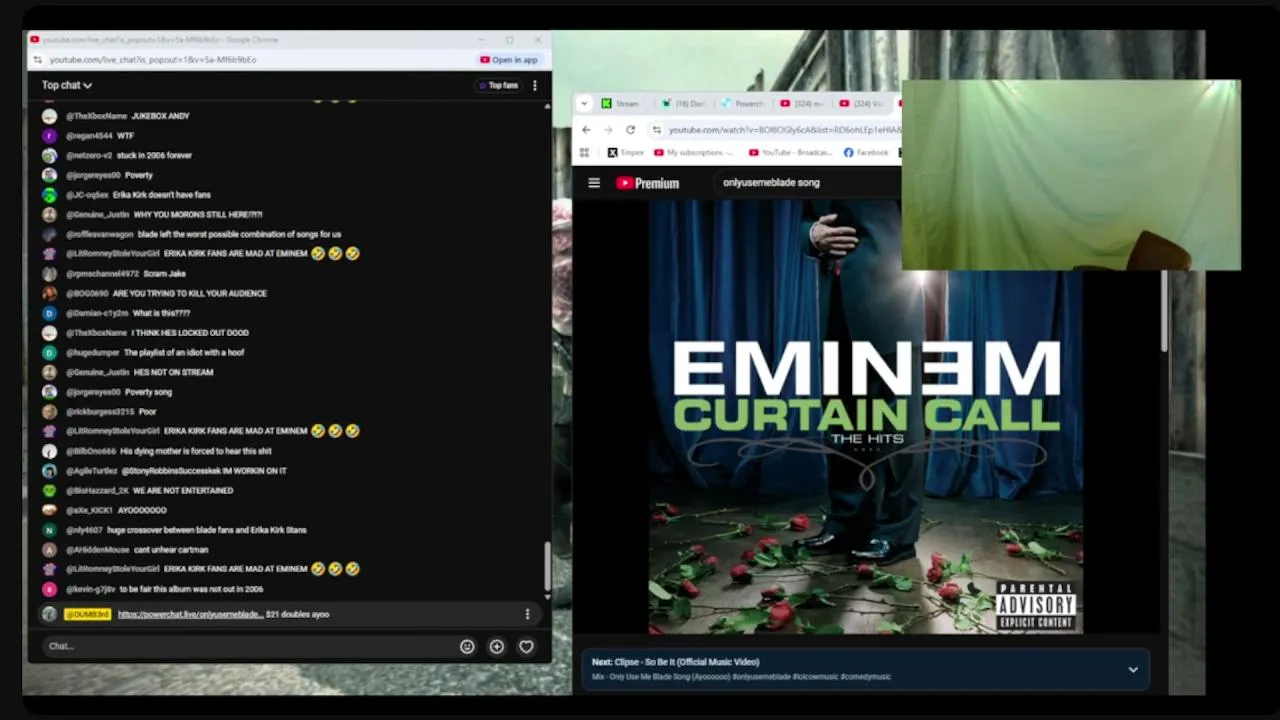Image resolution: width=1280 pixels, height=720 pixels.
Task: Click message 'ARE YOU TRYING TO KILL YOUR AUDIENCE'
Action: pyautogui.click(x=190, y=293)
